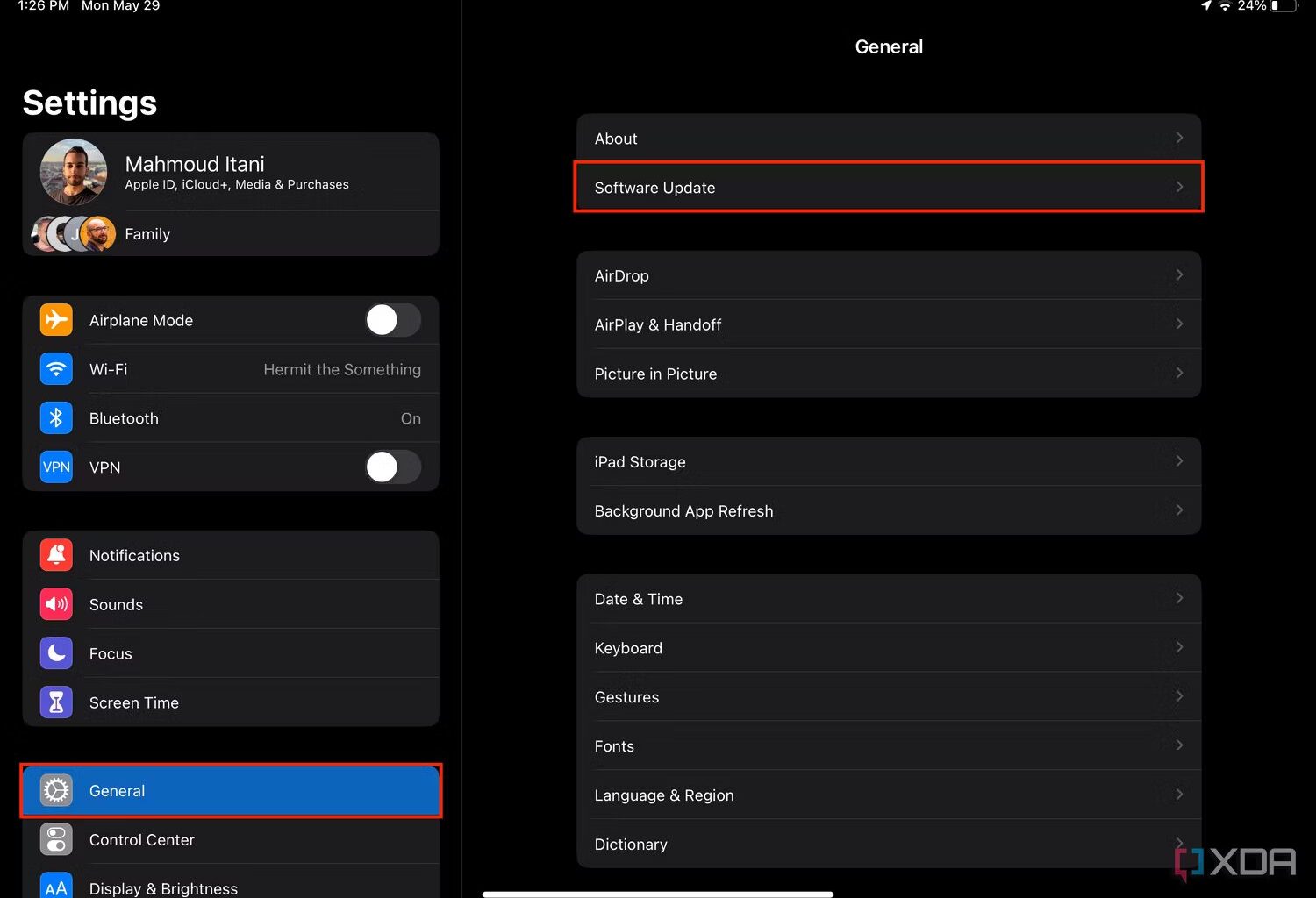The image size is (1316, 898).
Task: Open Picture in Picture chevron
Action: [1179, 373]
